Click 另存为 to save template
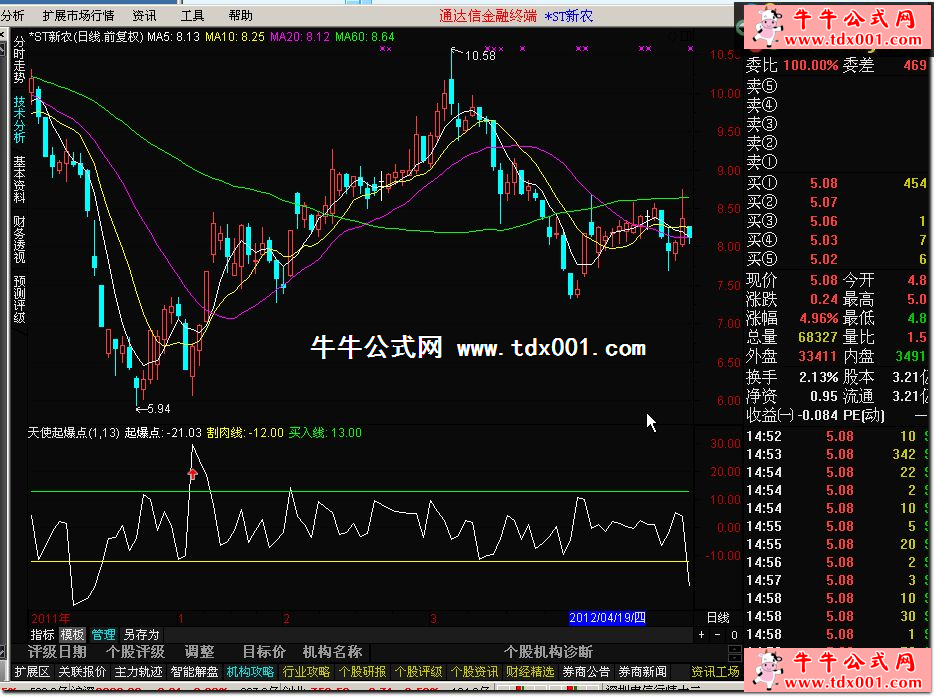Image resolution: width=936 pixels, height=697 pixels. (x=141, y=634)
